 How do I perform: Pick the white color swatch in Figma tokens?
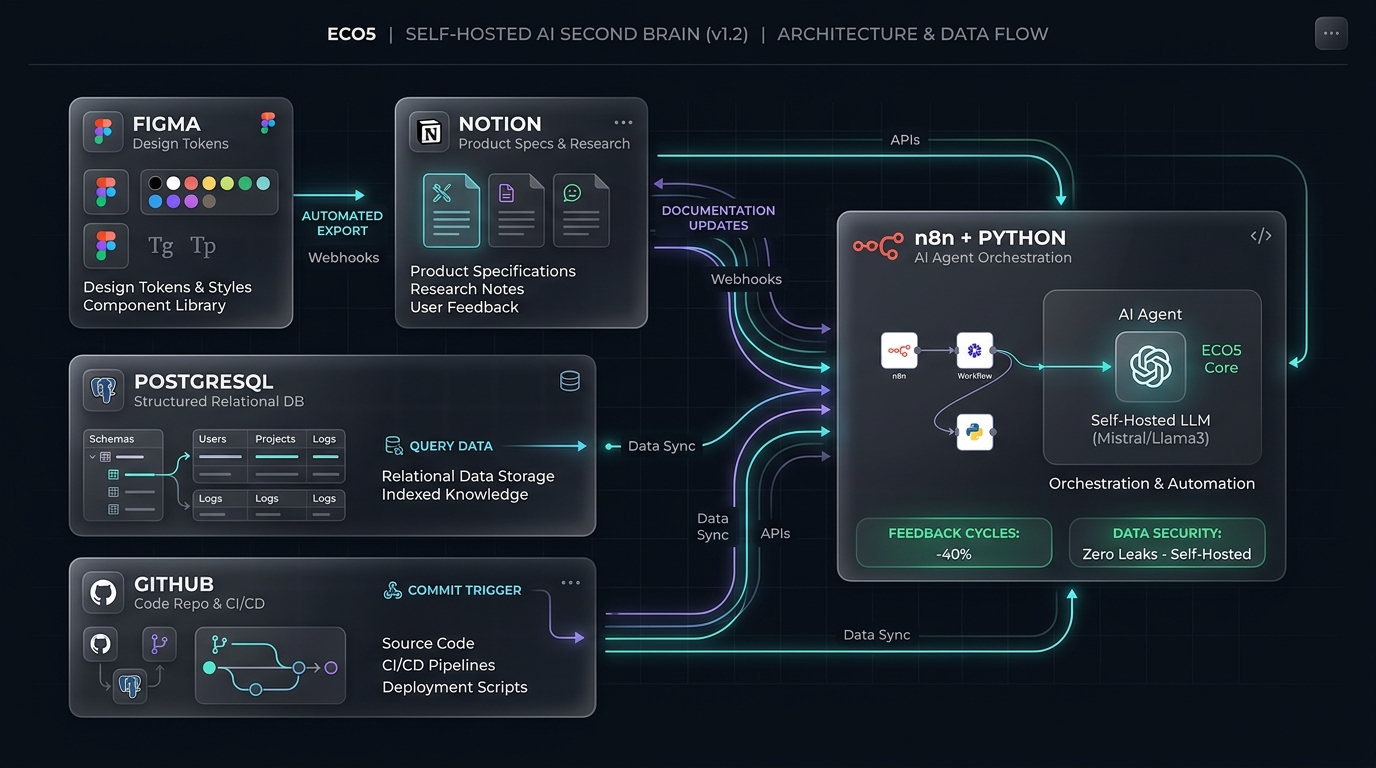tap(173, 183)
